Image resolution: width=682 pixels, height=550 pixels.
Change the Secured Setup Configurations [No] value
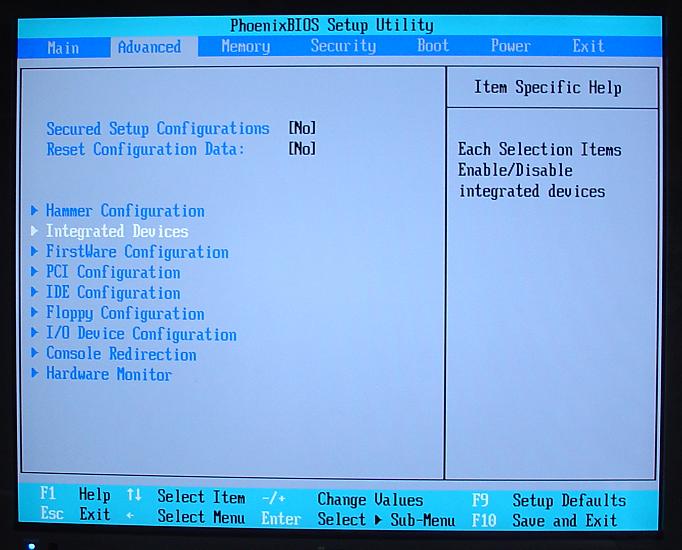click(x=302, y=128)
